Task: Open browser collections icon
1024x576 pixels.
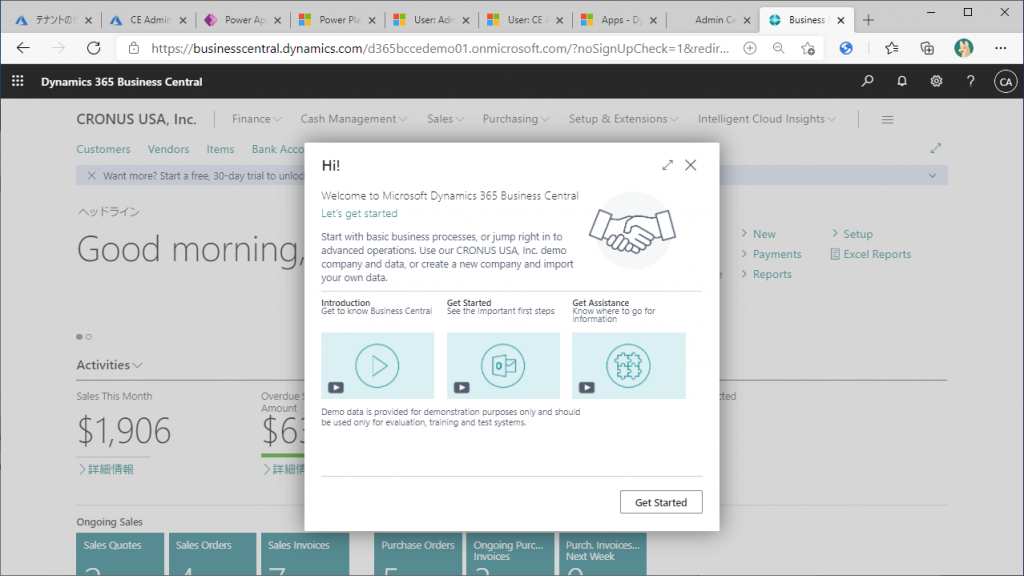Action: [x=927, y=48]
